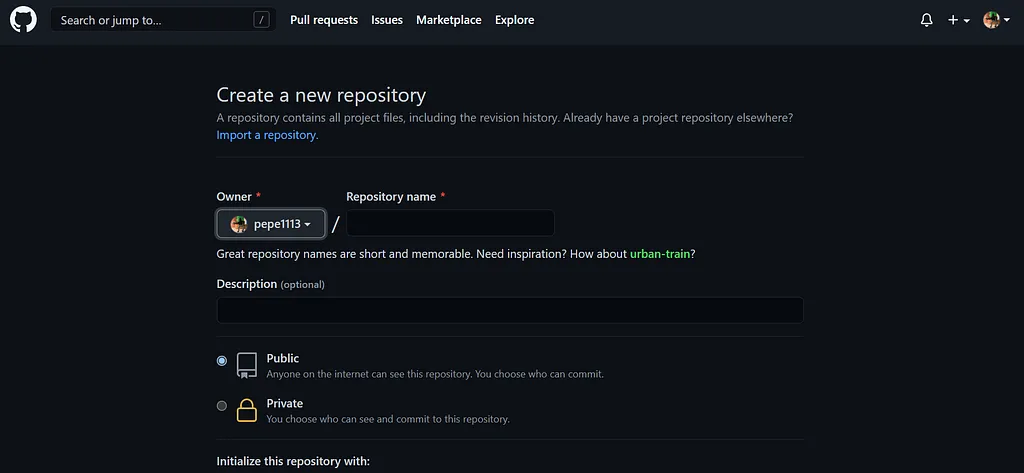Open the plus create-new menu
The image size is (1024, 473).
[958, 20]
